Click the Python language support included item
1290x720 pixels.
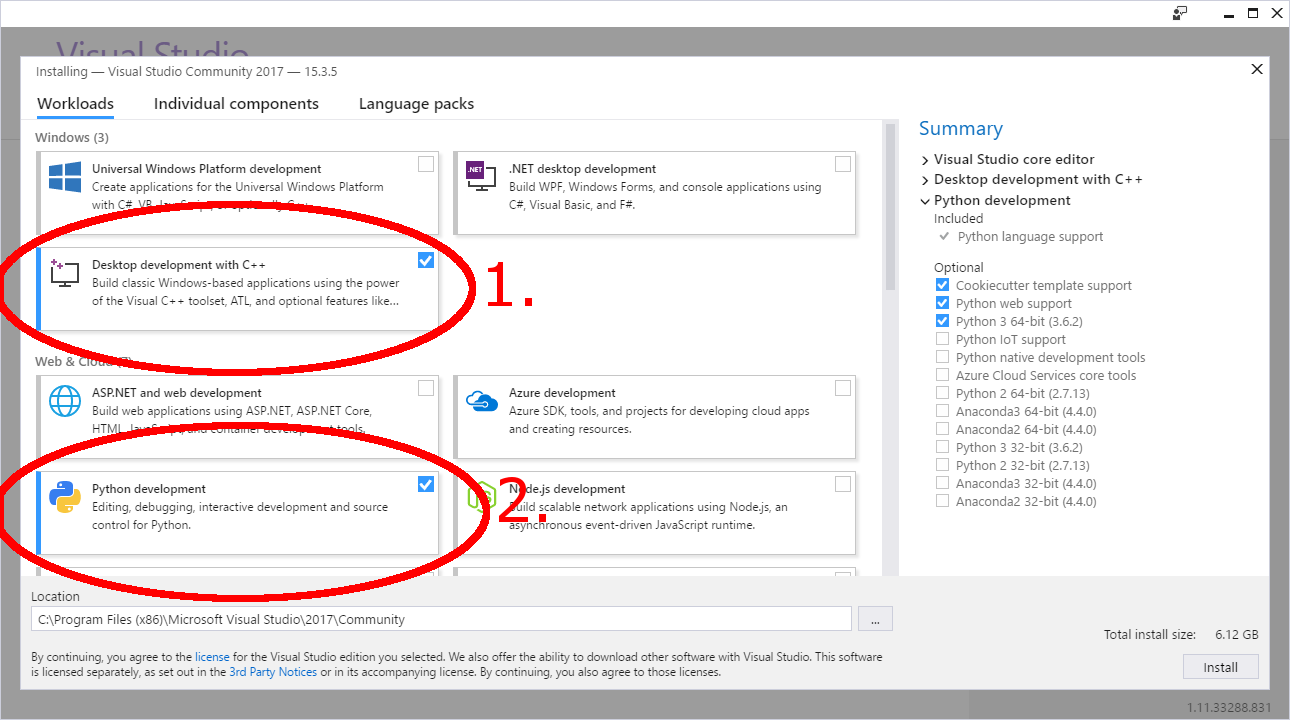pos(1030,237)
